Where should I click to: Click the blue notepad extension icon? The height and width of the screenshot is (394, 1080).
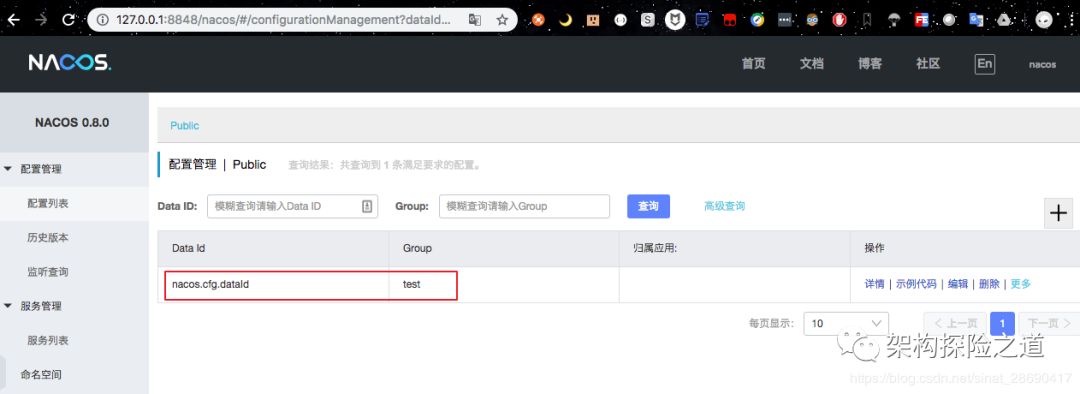click(702, 20)
